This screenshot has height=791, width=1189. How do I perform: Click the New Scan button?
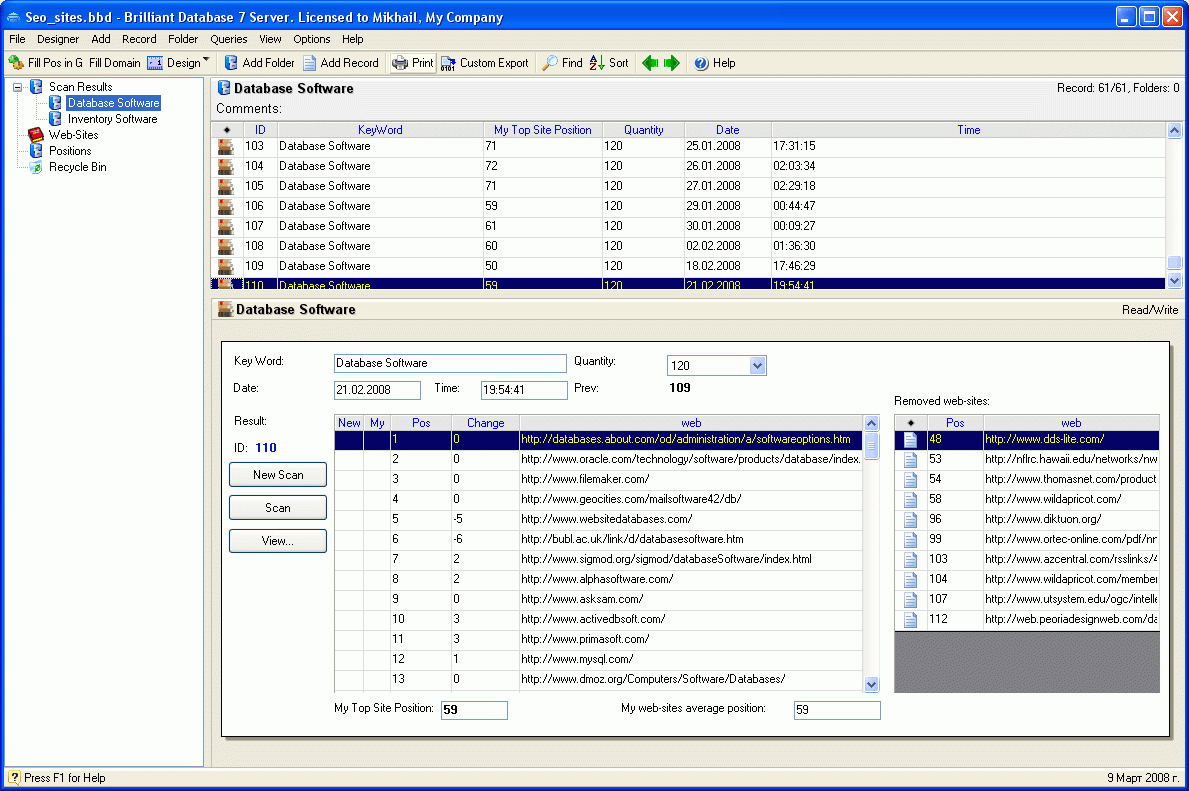pyautogui.click(x=278, y=475)
